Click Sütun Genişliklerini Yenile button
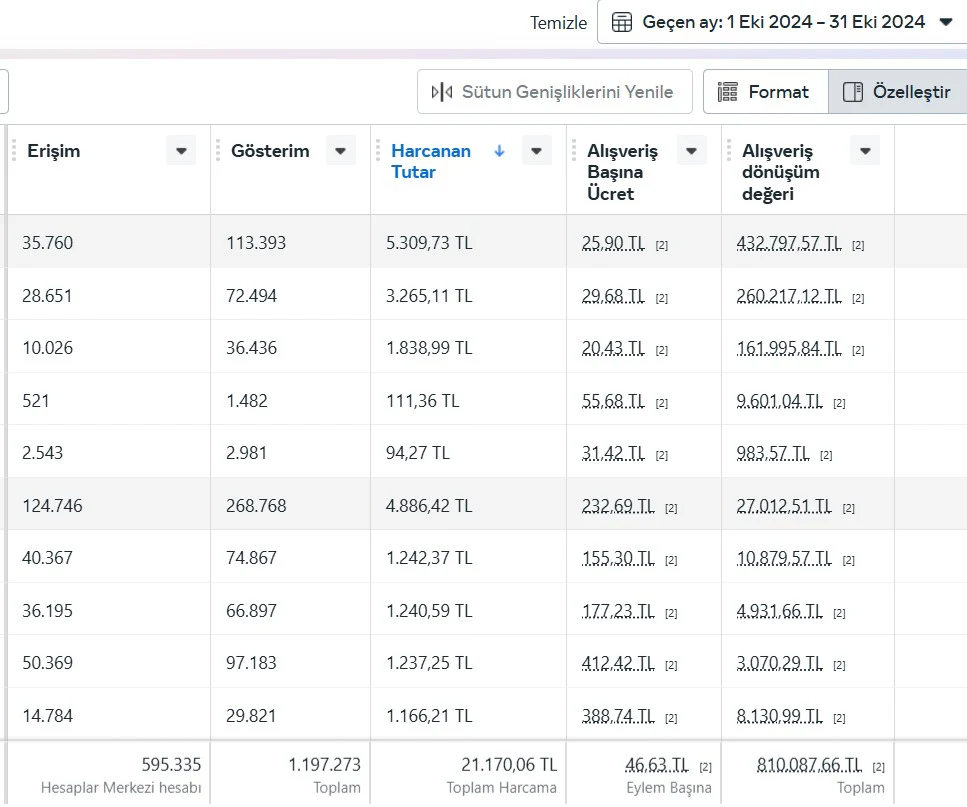Viewport: 967px width, 807px height. click(x=554, y=92)
